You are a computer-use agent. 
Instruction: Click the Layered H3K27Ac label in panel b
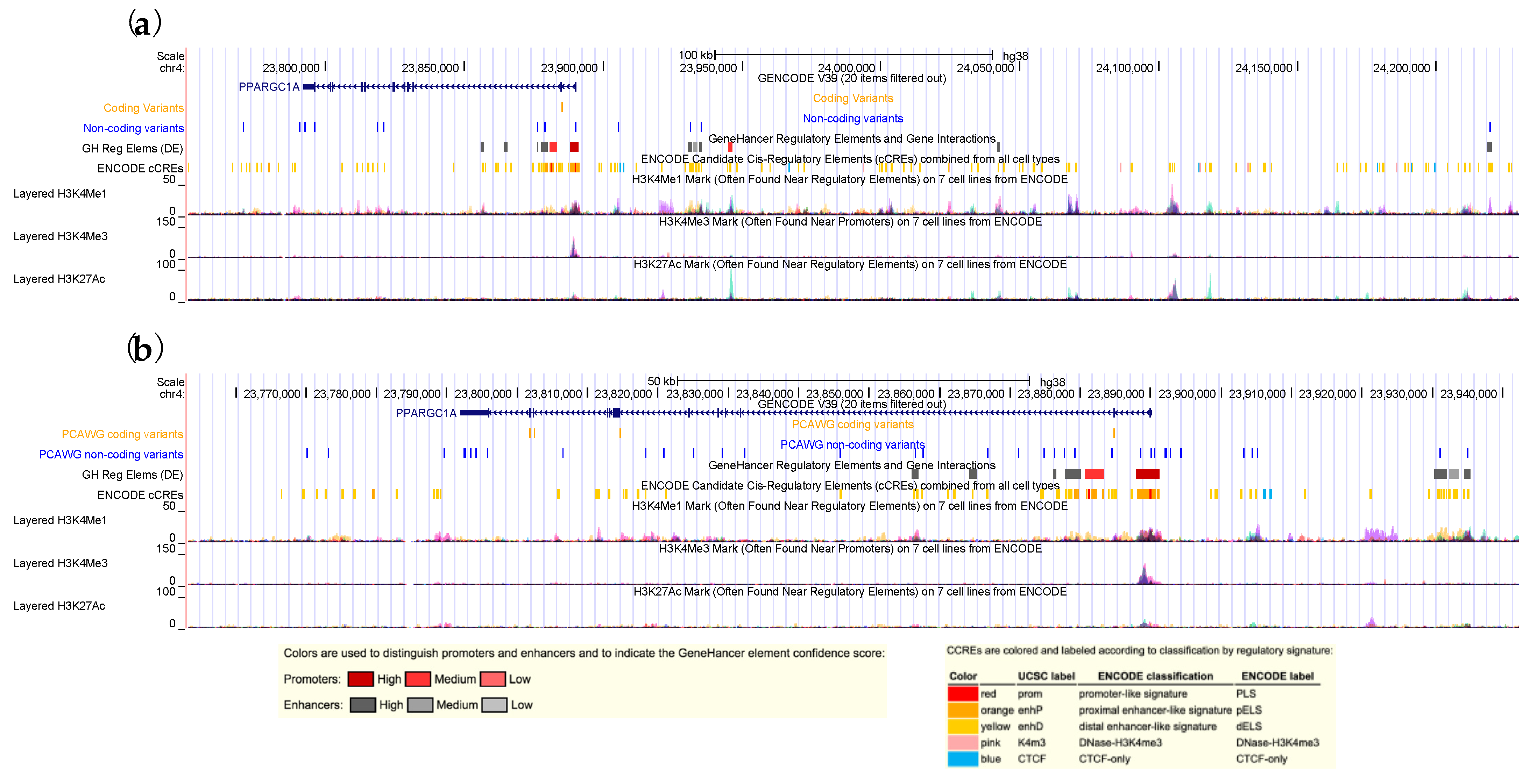tap(59, 606)
